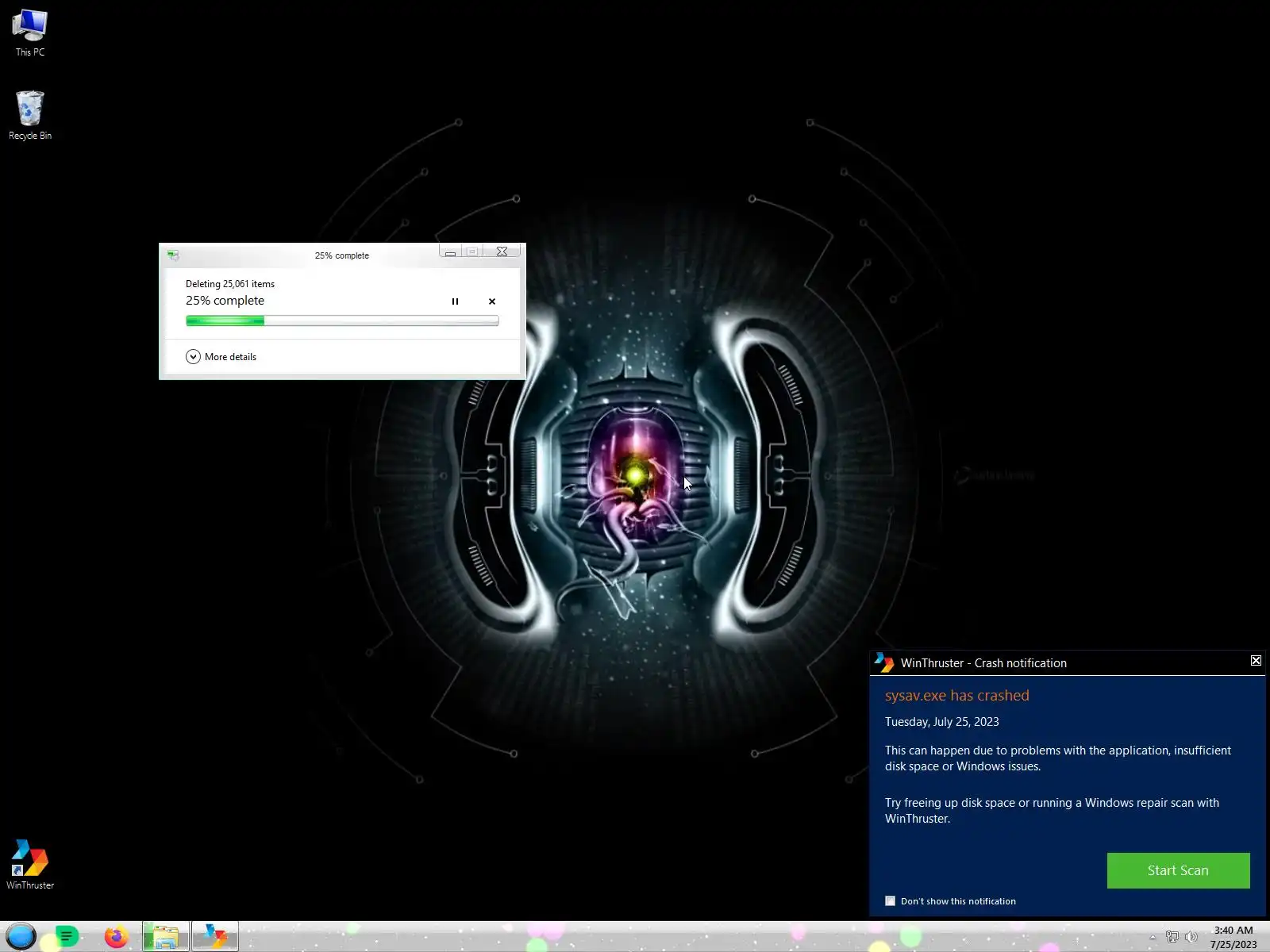Open the This PC desktop icon
Image resolution: width=1270 pixels, height=952 pixels.
click(x=30, y=33)
